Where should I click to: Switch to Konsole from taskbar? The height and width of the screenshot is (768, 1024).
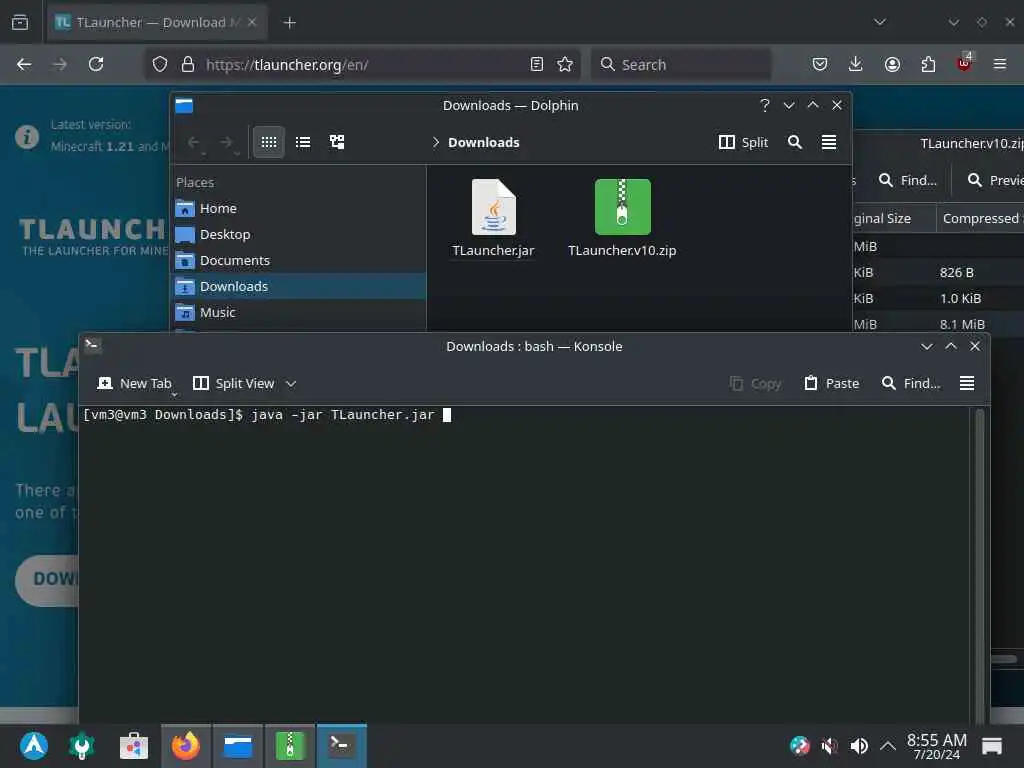coord(342,745)
